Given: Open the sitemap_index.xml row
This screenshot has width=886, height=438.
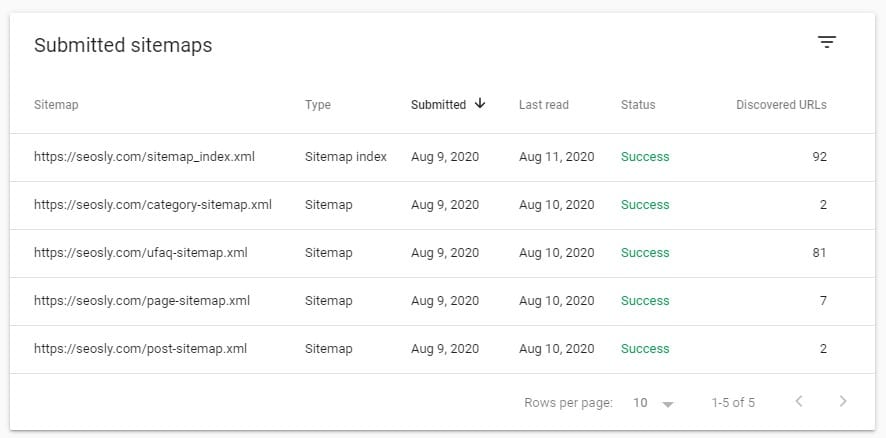Looking at the screenshot, I should tap(144, 157).
